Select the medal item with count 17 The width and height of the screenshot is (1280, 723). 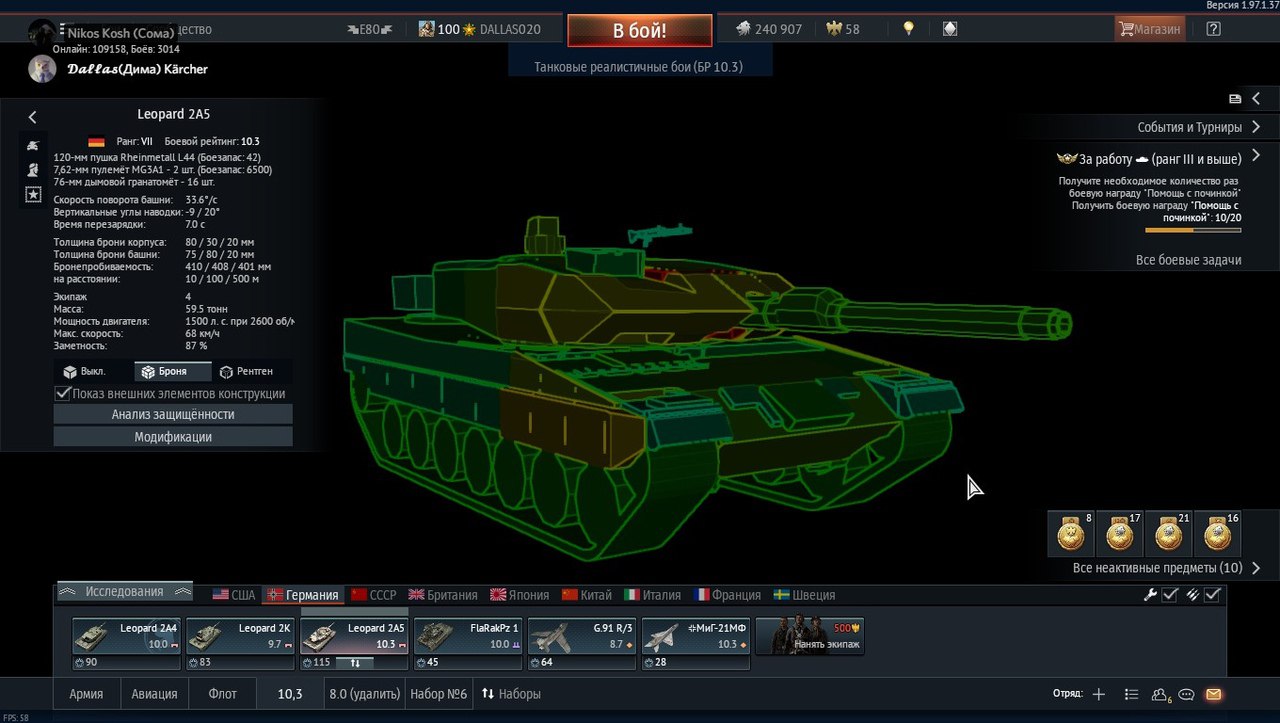coord(1119,534)
